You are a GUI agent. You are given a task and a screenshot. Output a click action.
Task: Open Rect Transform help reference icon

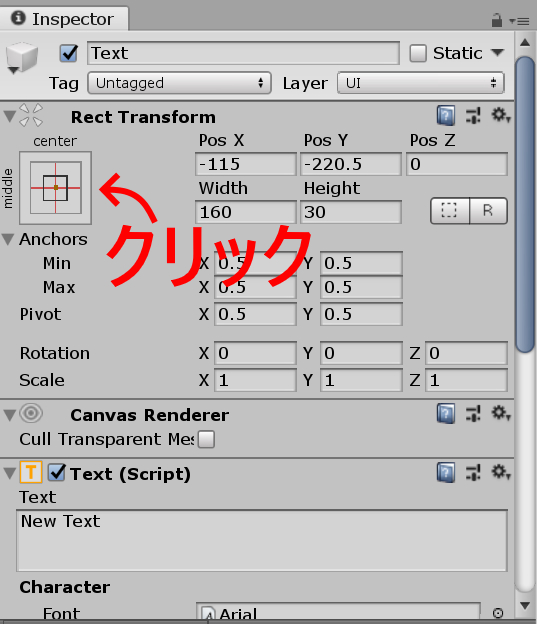click(446, 116)
